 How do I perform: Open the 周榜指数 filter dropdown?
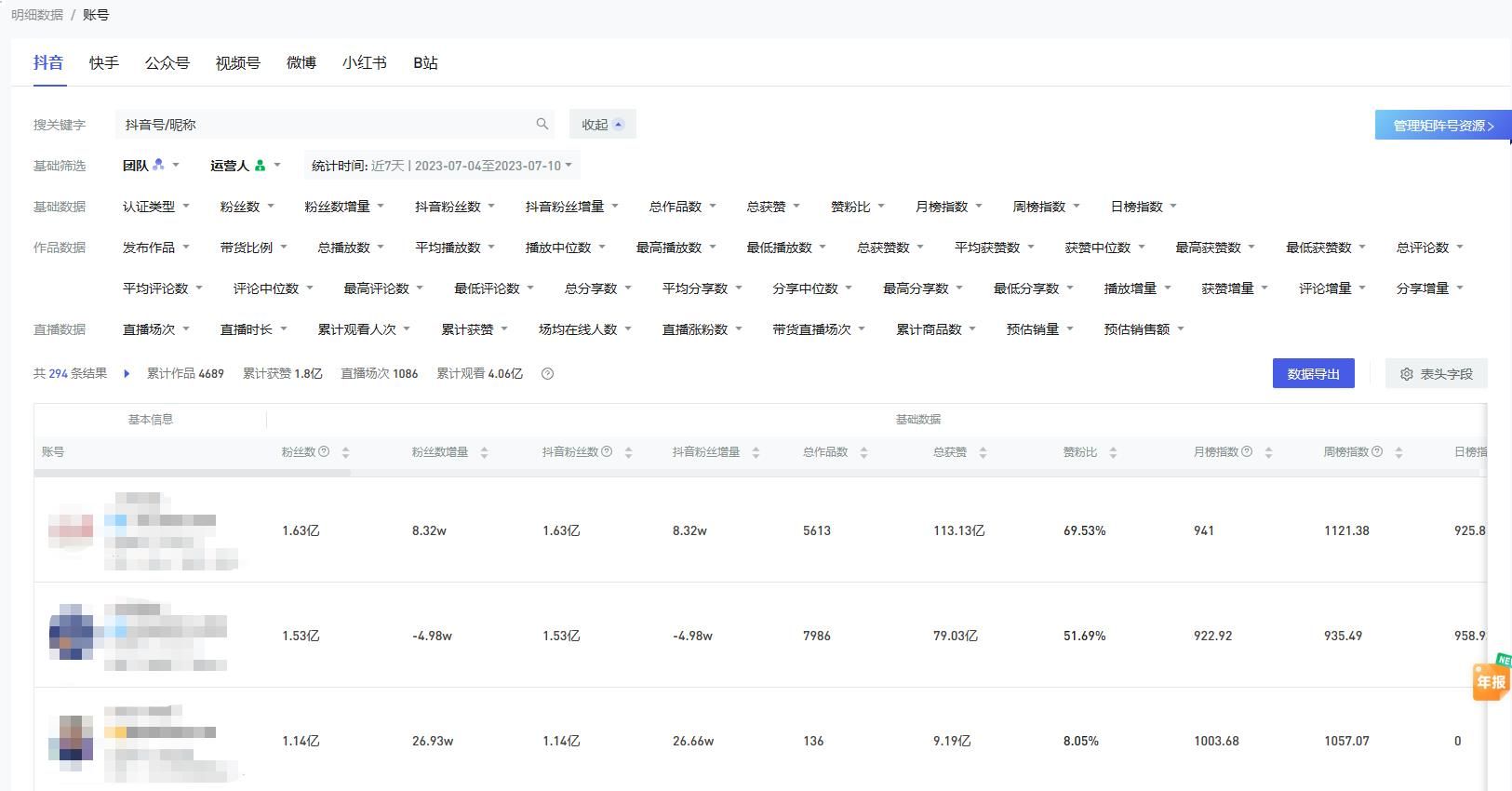point(1046,207)
